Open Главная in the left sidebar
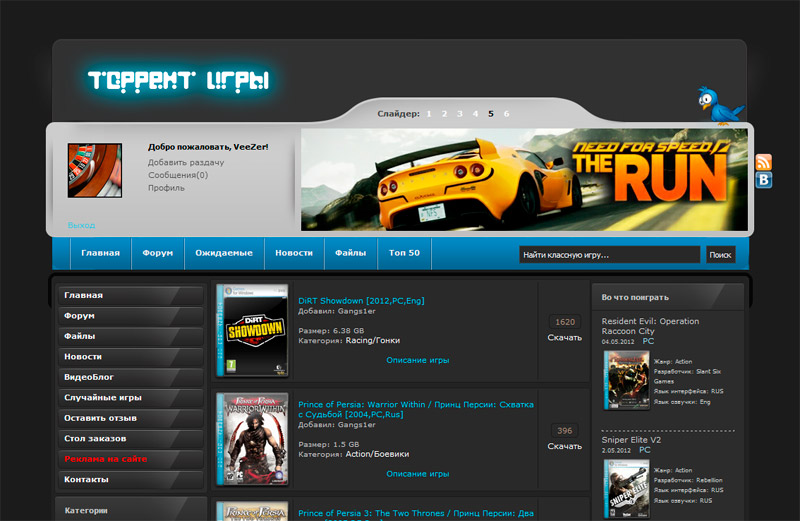The height and width of the screenshot is (521, 800). 131,295
